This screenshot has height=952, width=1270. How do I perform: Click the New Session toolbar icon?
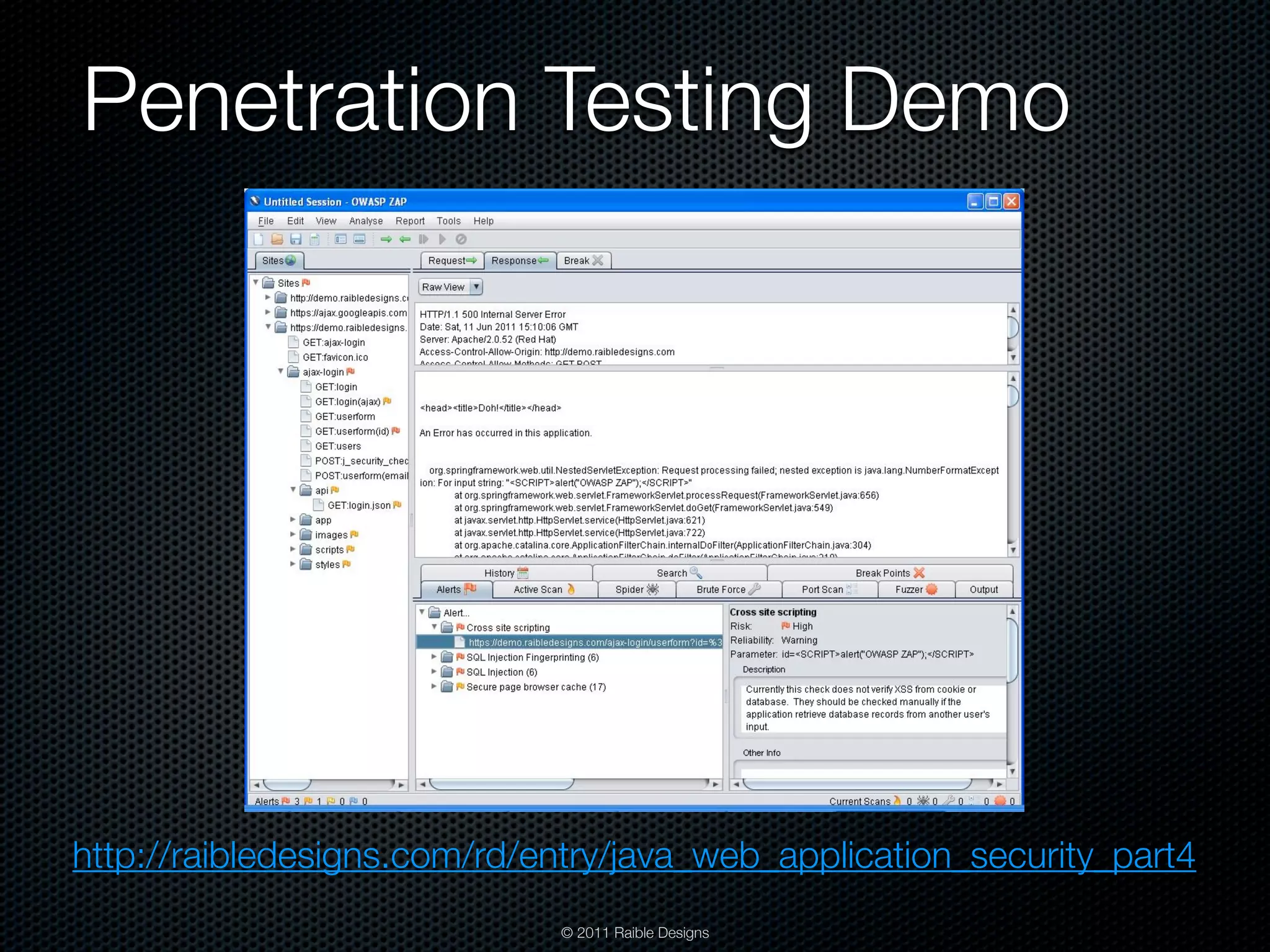(x=259, y=239)
